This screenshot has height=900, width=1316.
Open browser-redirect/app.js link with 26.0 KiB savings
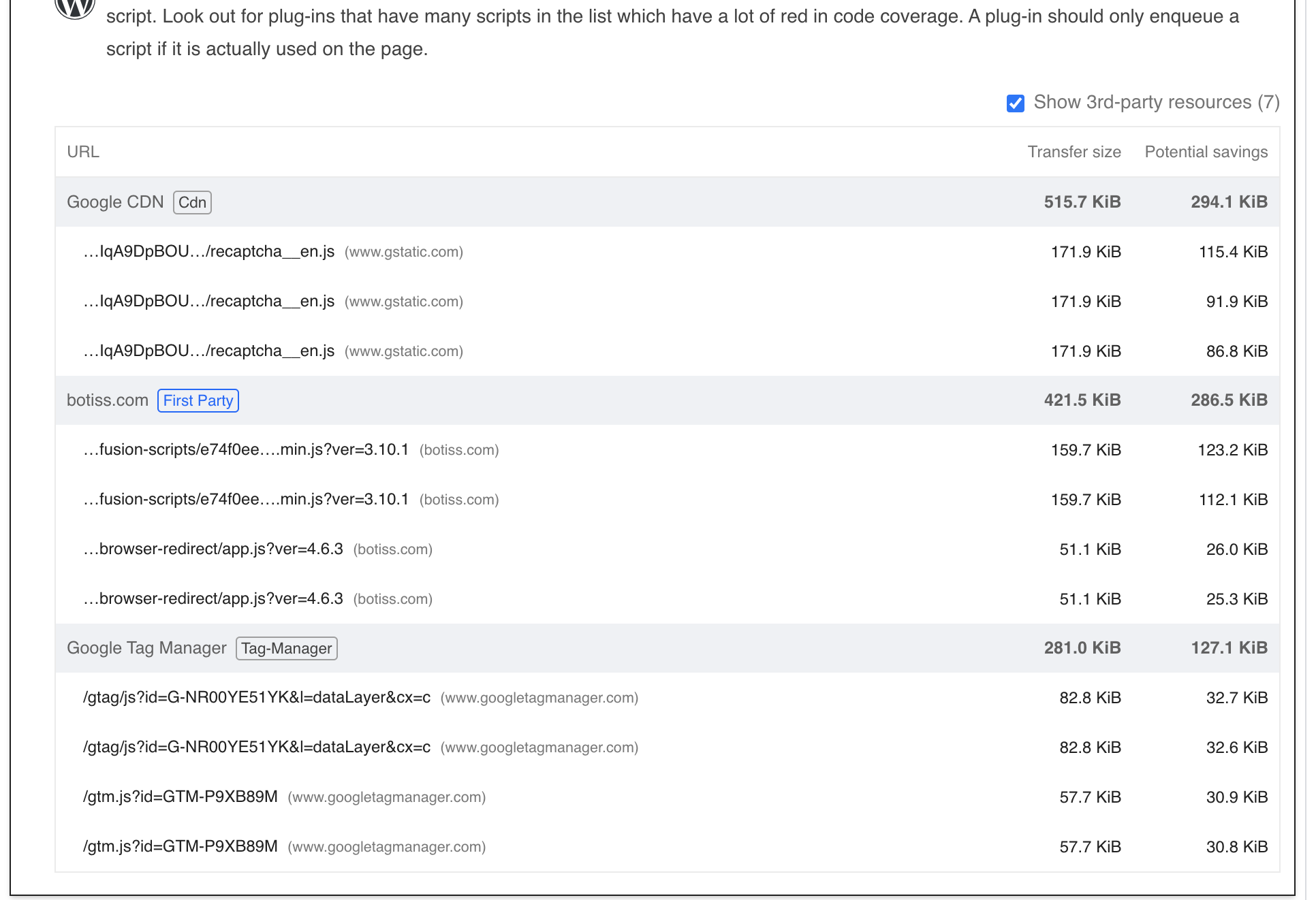coord(213,549)
